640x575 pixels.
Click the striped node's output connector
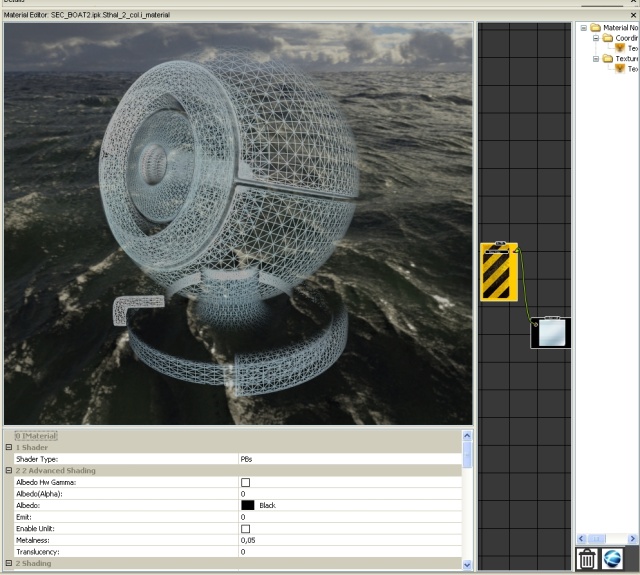click(517, 249)
